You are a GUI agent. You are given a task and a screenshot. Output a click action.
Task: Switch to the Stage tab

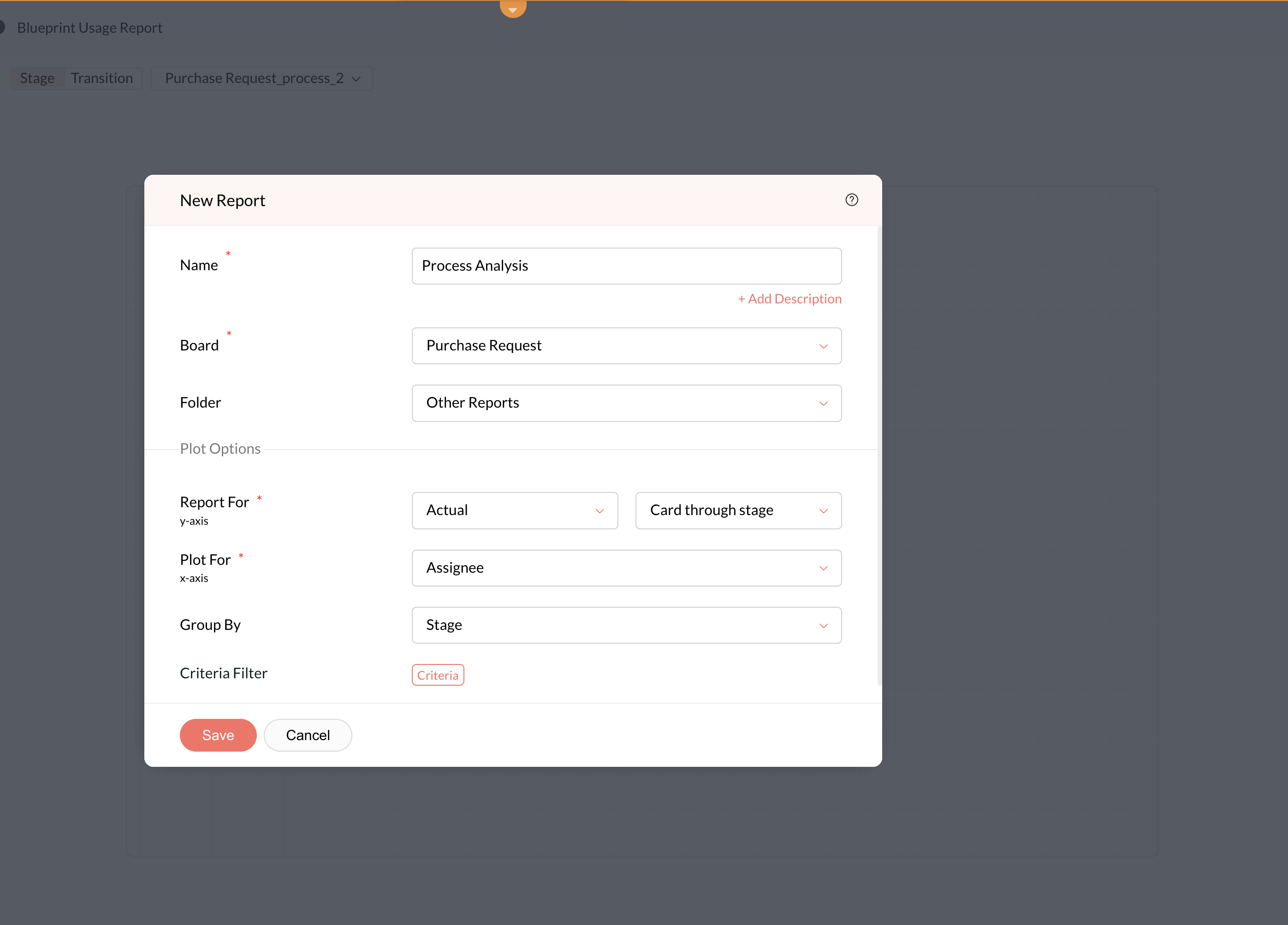point(37,78)
